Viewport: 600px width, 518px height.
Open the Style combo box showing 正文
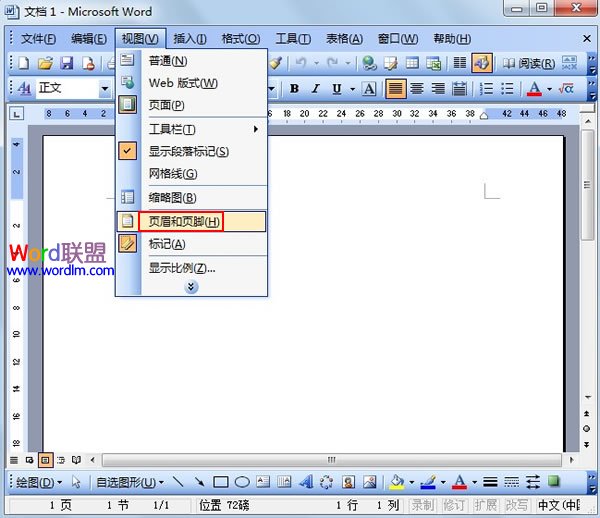[73, 89]
